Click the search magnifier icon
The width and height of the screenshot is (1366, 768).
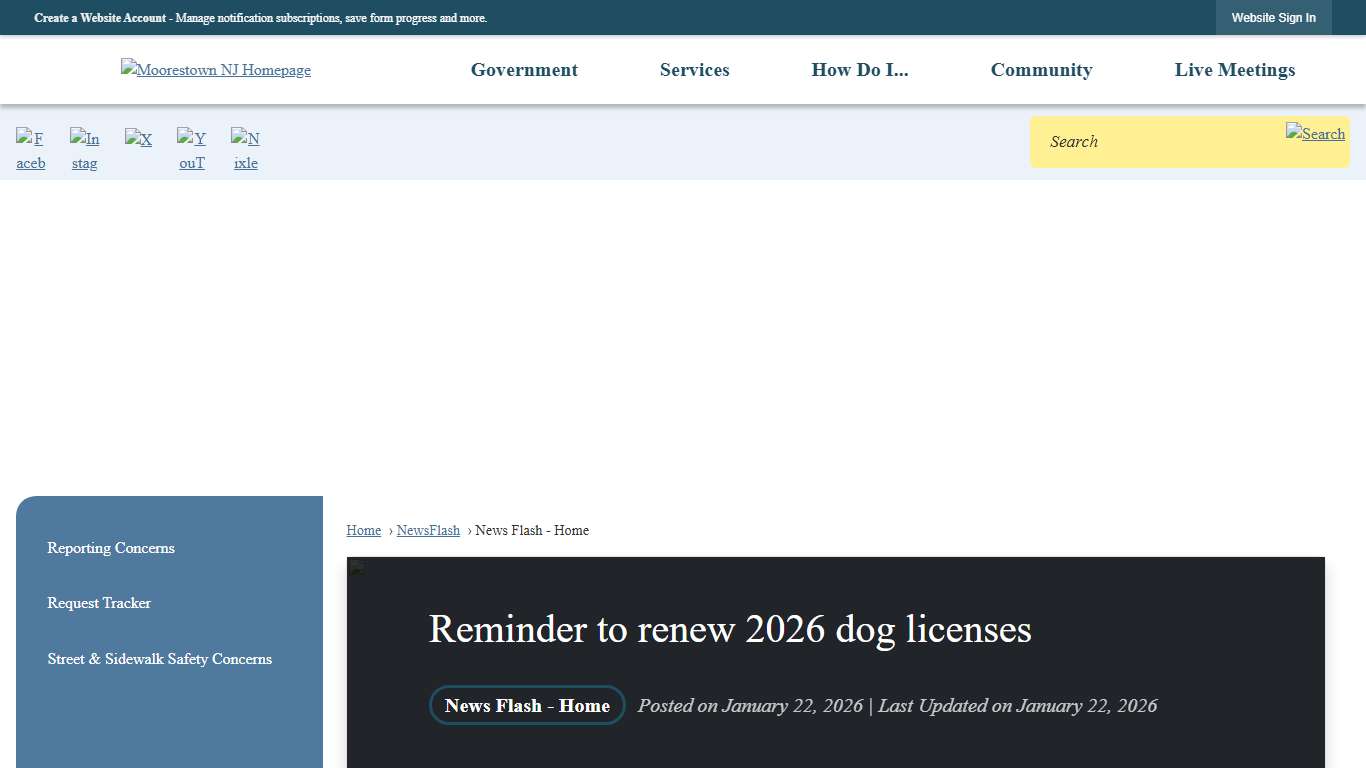pyautogui.click(x=1315, y=133)
